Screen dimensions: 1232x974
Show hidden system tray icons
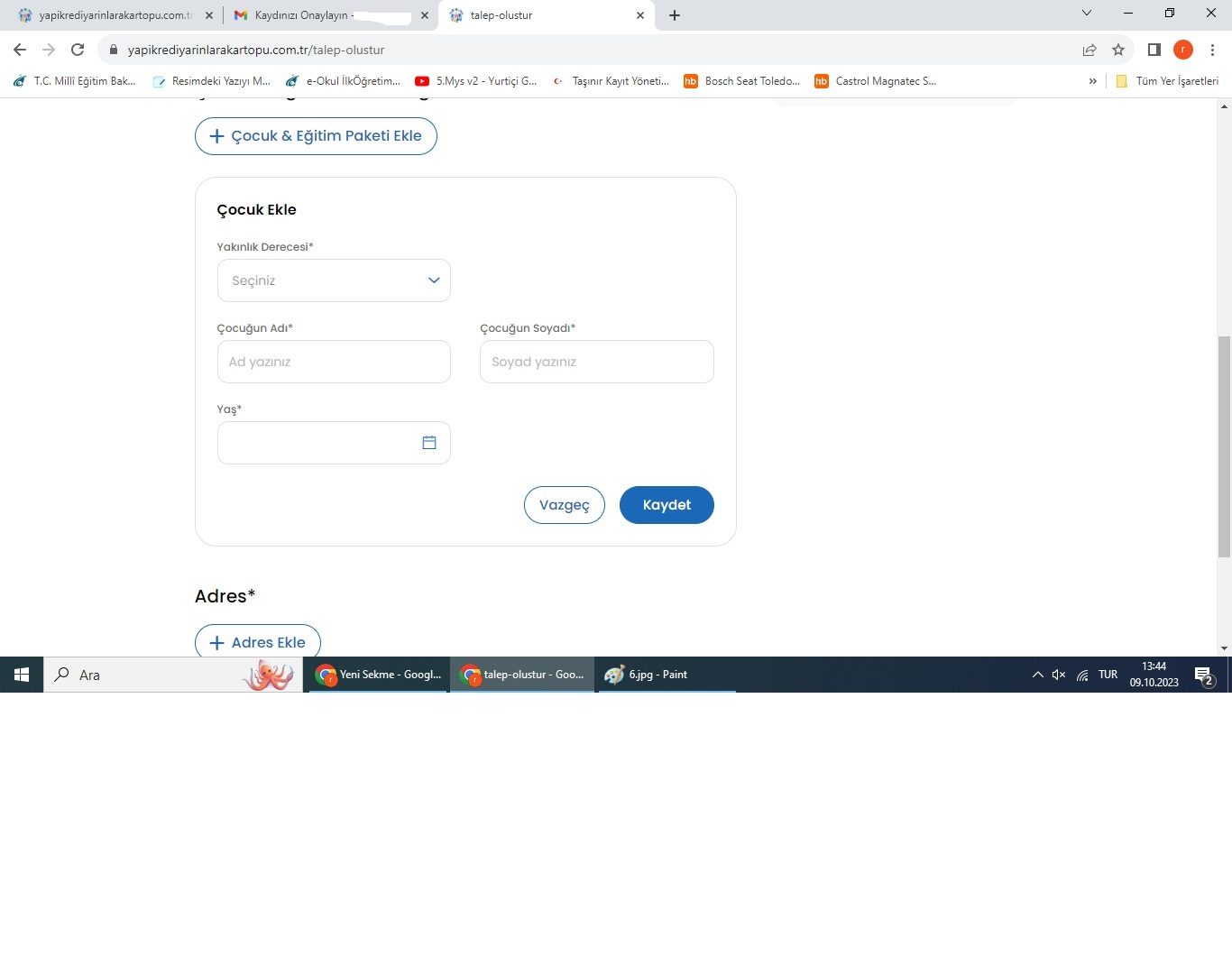1037,675
